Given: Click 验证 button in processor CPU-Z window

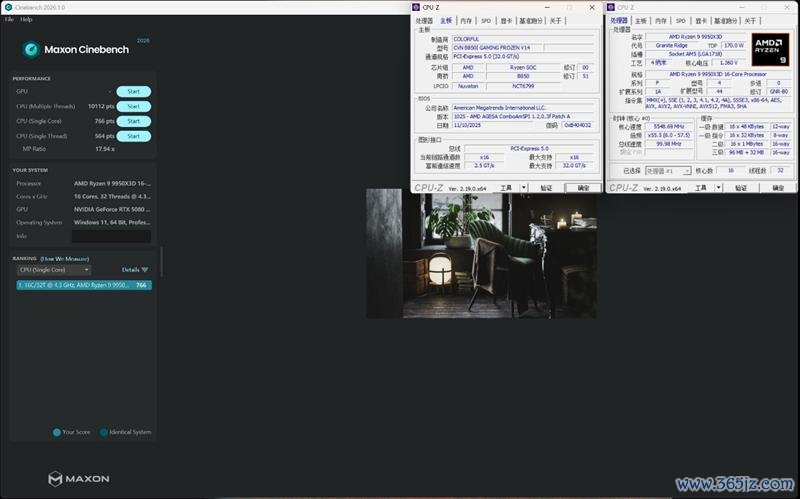Looking at the screenshot, I should (x=741, y=188).
